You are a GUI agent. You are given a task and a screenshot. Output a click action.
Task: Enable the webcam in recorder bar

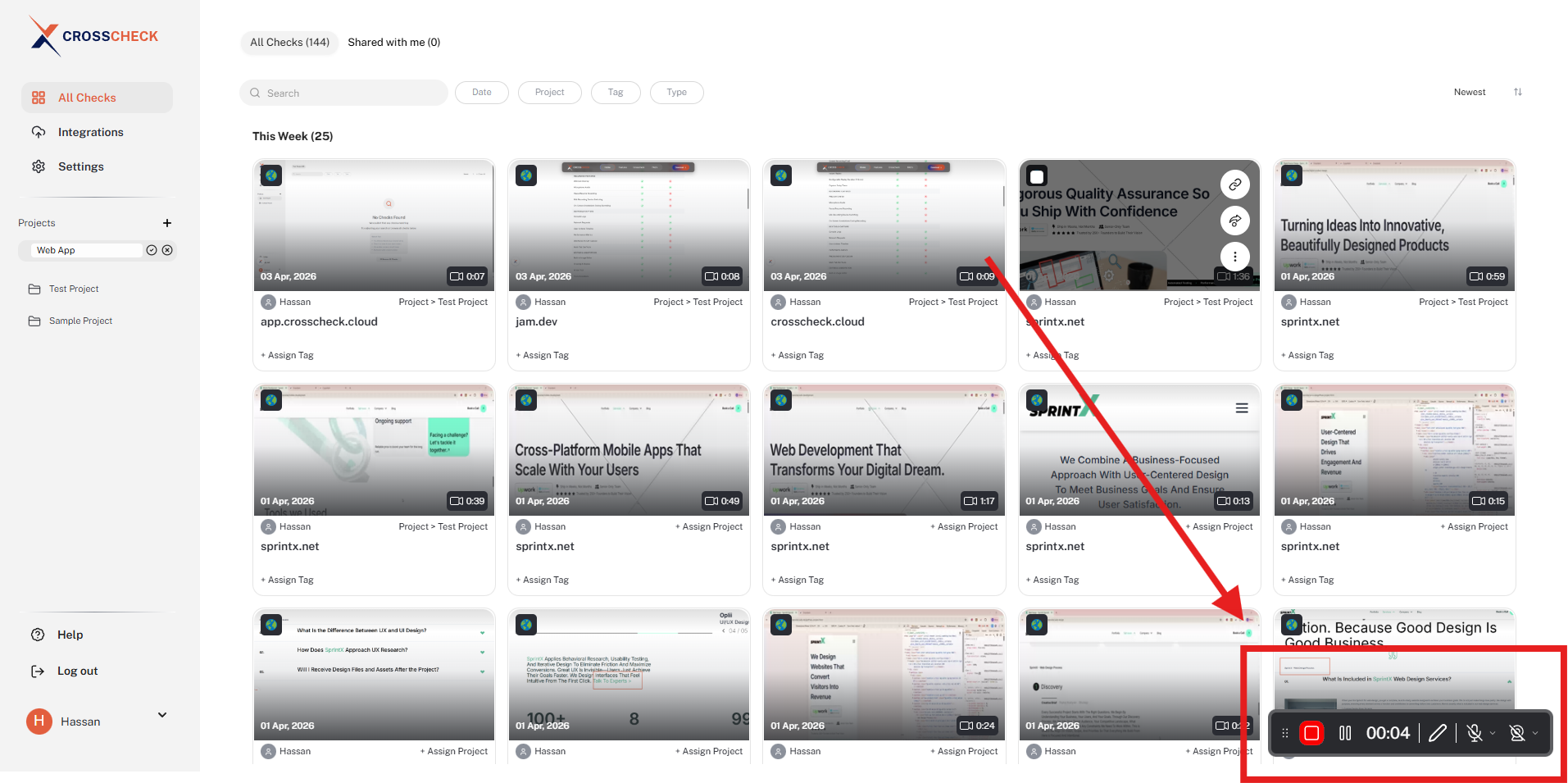click(1516, 733)
